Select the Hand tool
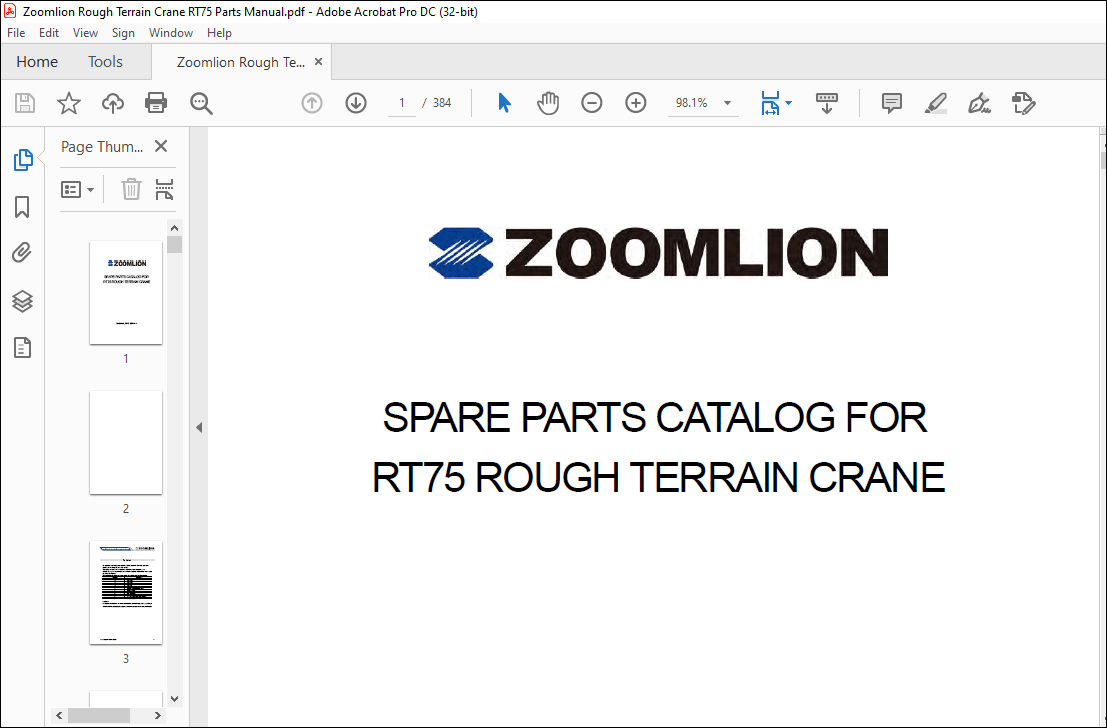Image resolution: width=1107 pixels, height=728 pixels. (547, 103)
